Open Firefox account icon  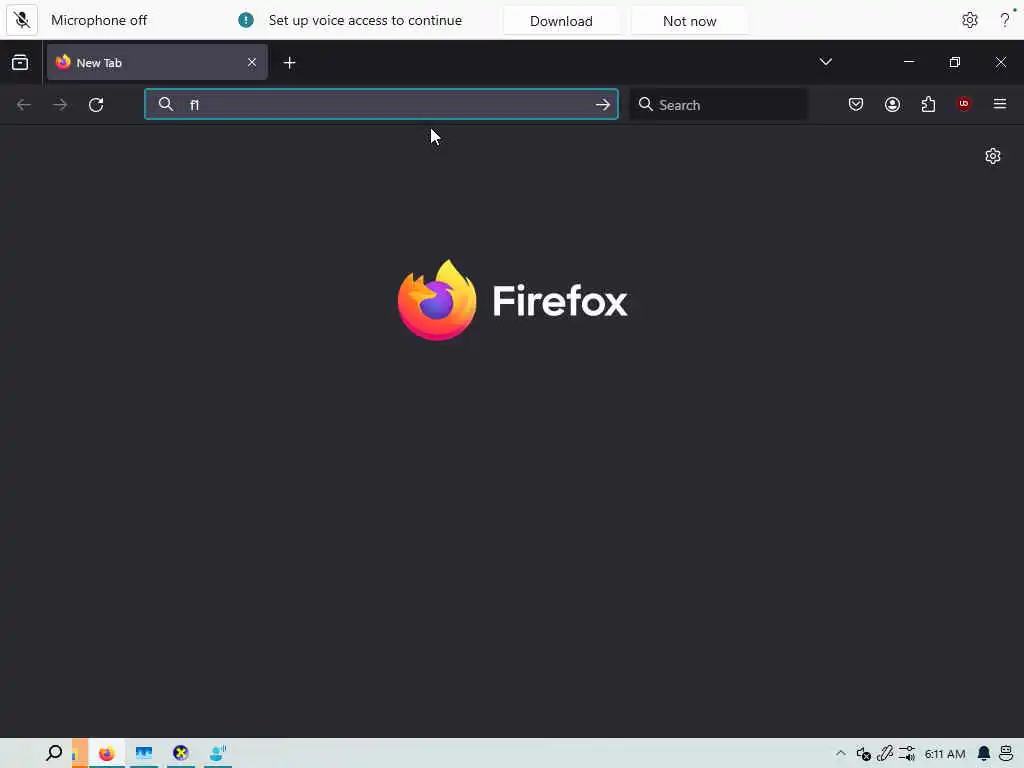tap(892, 104)
